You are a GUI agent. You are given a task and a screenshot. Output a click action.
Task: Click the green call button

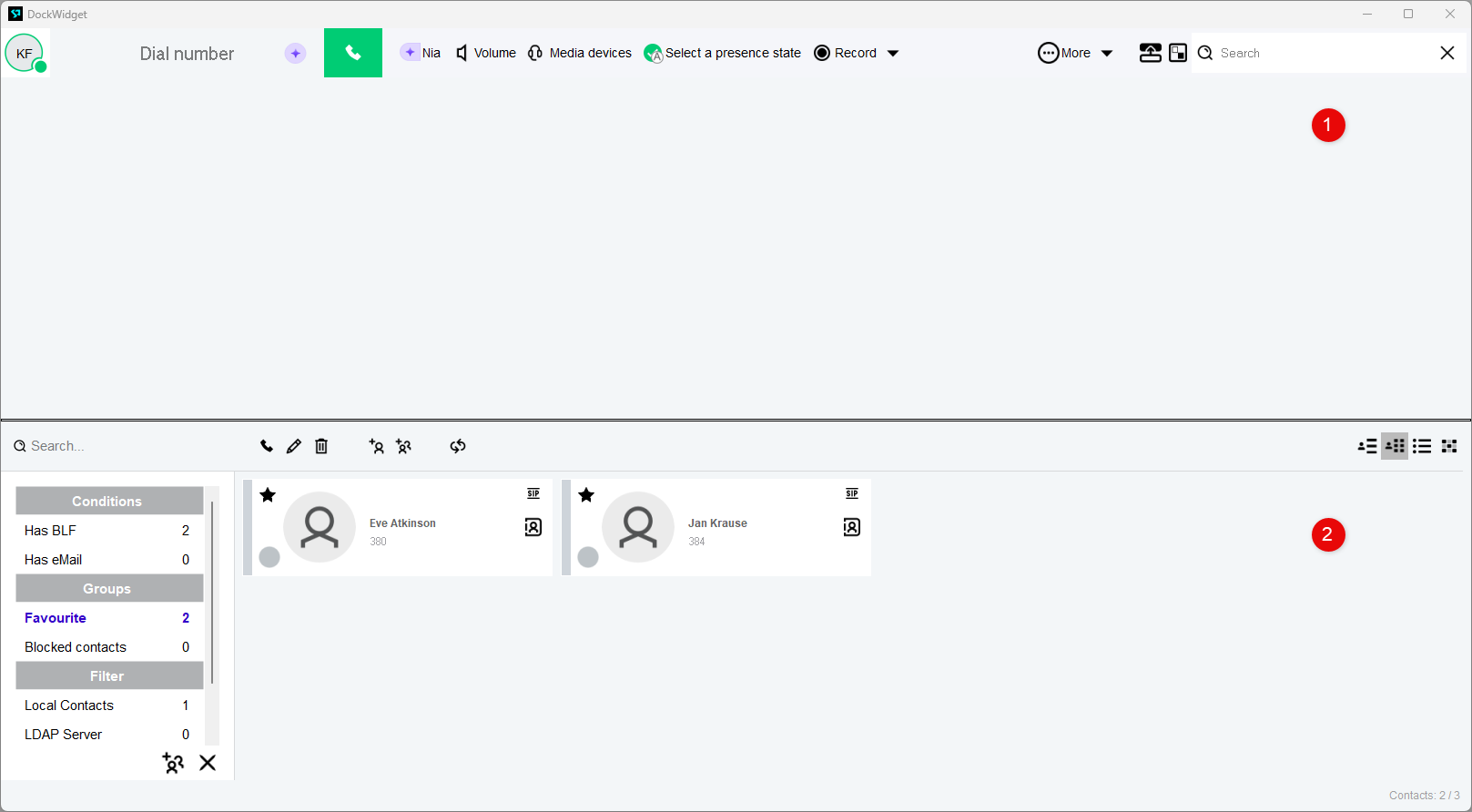(x=353, y=53)
